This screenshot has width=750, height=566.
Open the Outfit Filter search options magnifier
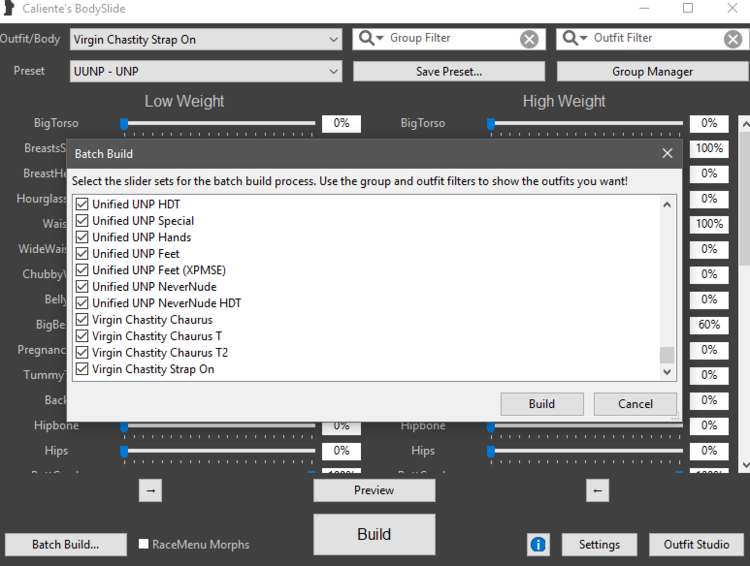(x=574, y=38)
